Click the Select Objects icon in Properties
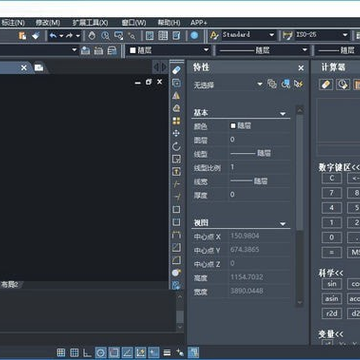The height and width of the screenshot is (360, 360). (285, 84)
